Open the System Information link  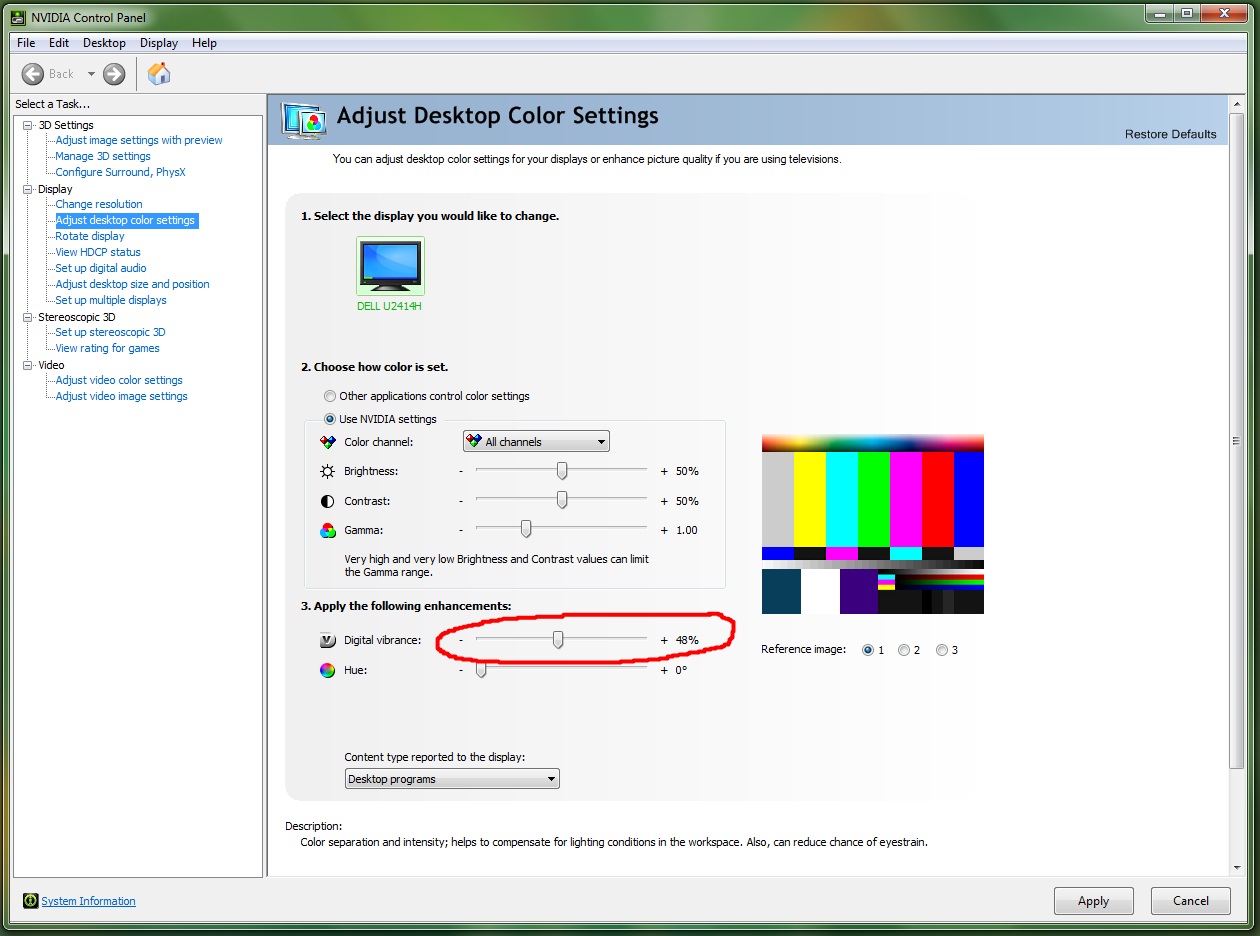click(x=88, y=901)
